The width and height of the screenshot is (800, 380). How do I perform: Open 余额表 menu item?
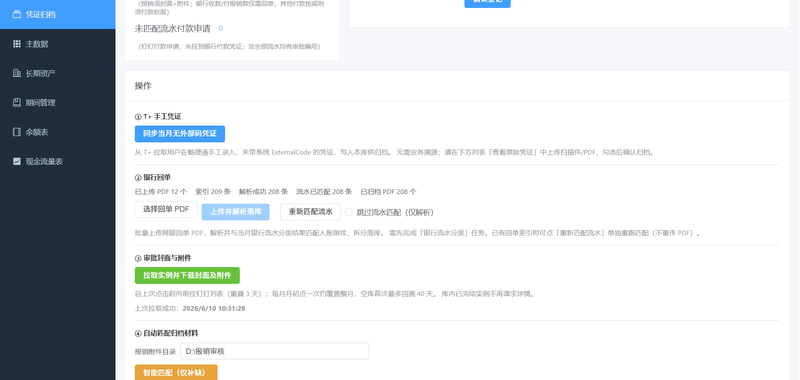[x=58, y=132]
